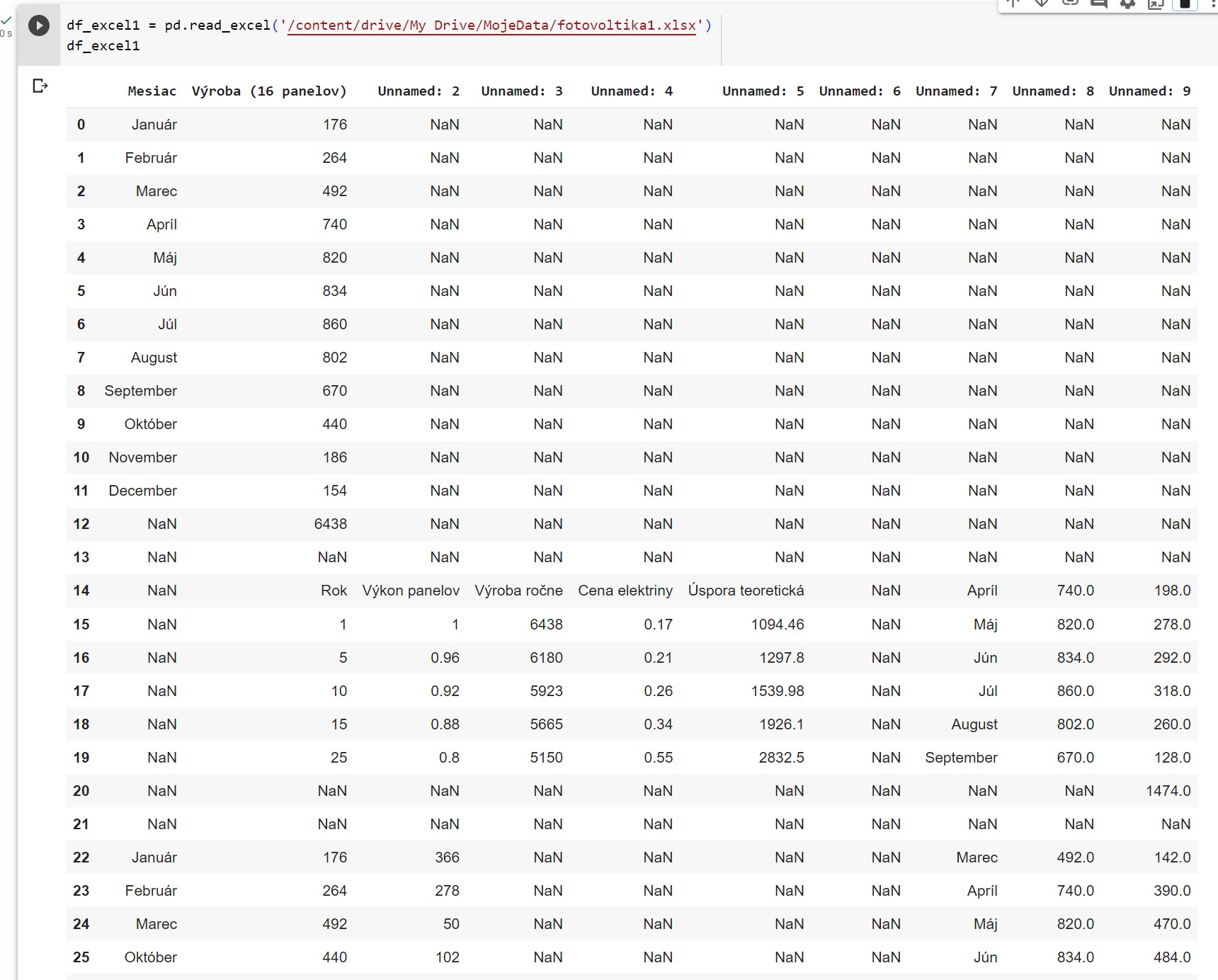Viewport: 1218px width, 980px height.
Task: Open cell settings gear icon
Action: [1127, 4]
